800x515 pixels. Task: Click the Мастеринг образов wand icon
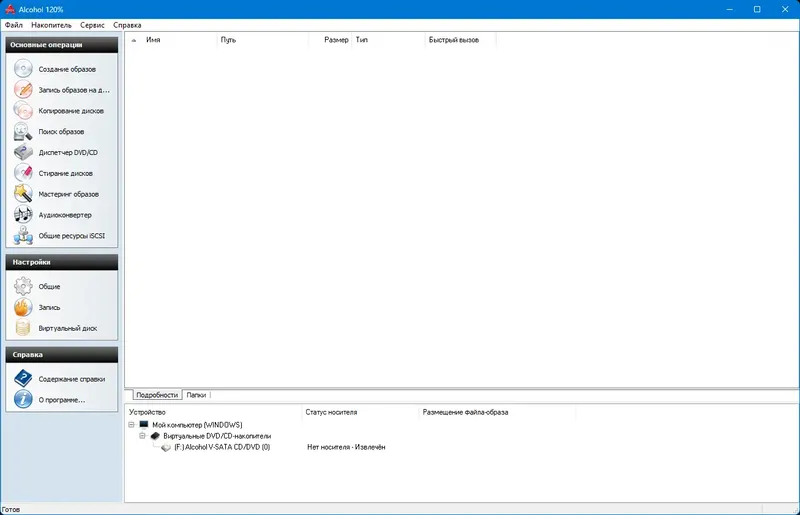pos(23,194)
